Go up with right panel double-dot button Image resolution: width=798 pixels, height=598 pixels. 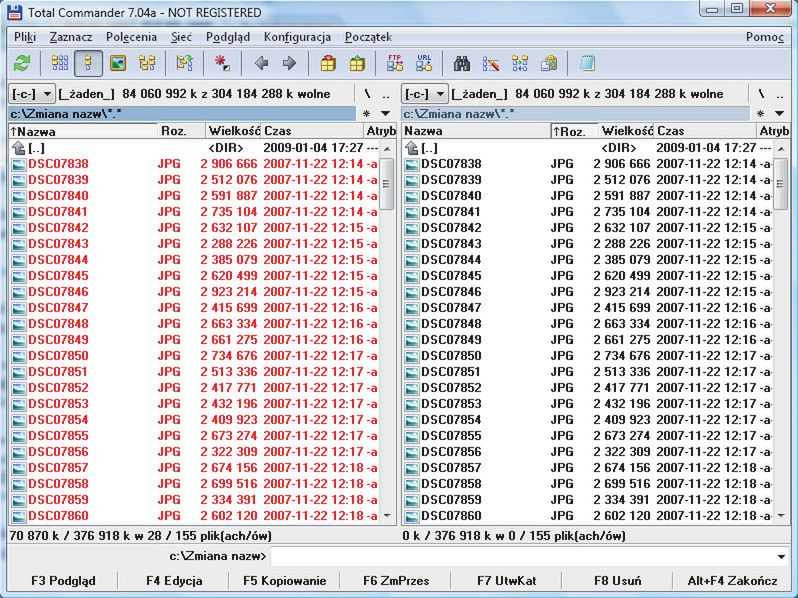tap(780, 94)
